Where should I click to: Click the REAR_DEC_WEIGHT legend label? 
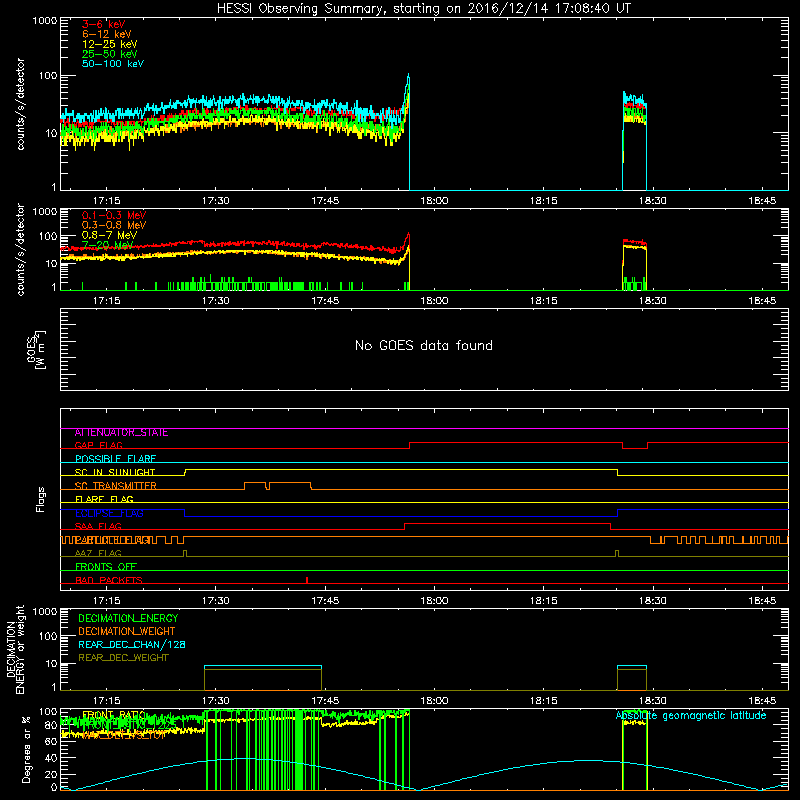[123, 658]
